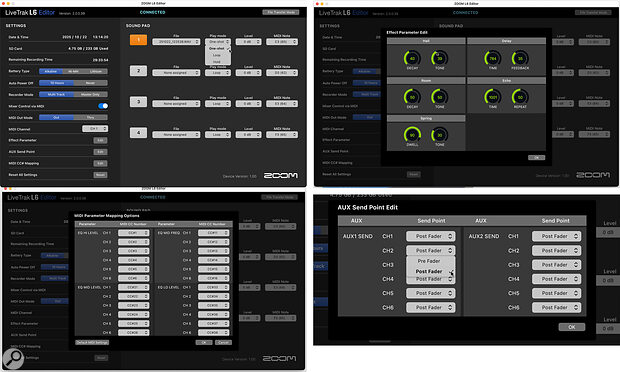Open Level dropdown for sound pad 4

(x=248, y=134)
